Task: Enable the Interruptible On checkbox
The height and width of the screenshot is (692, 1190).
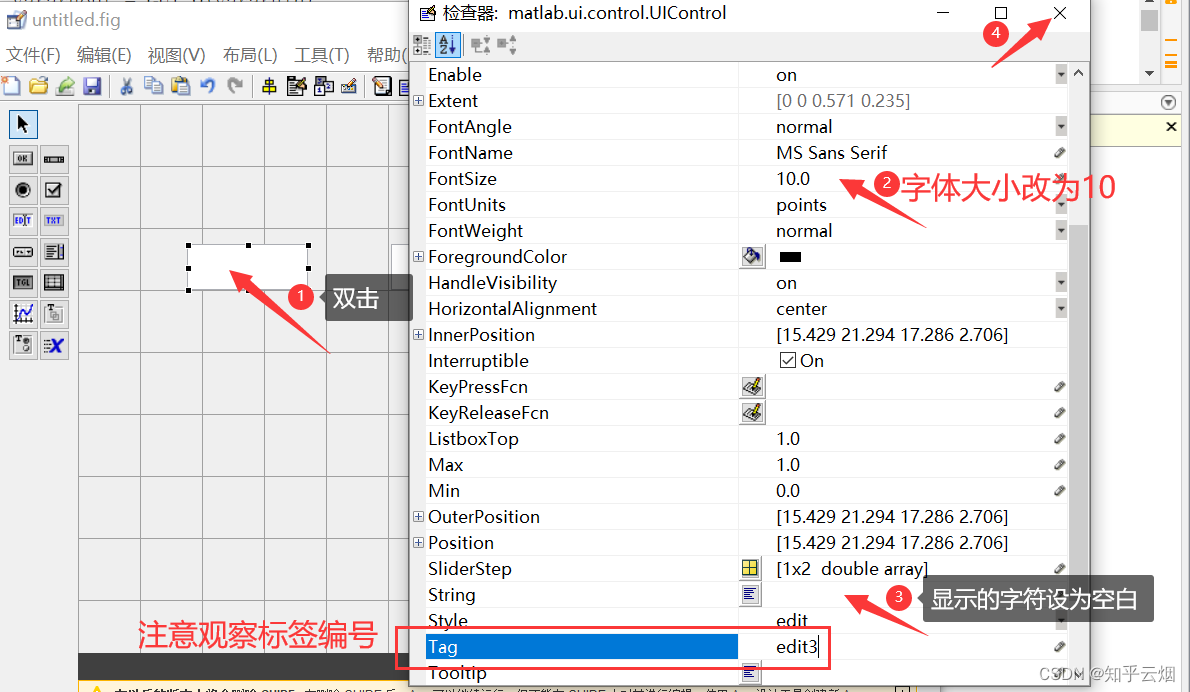Action: tap(789, 360)
